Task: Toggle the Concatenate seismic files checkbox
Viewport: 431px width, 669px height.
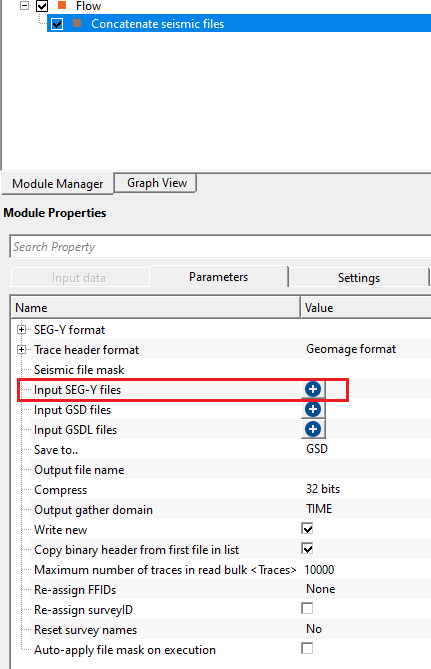Action: point(57,24)
